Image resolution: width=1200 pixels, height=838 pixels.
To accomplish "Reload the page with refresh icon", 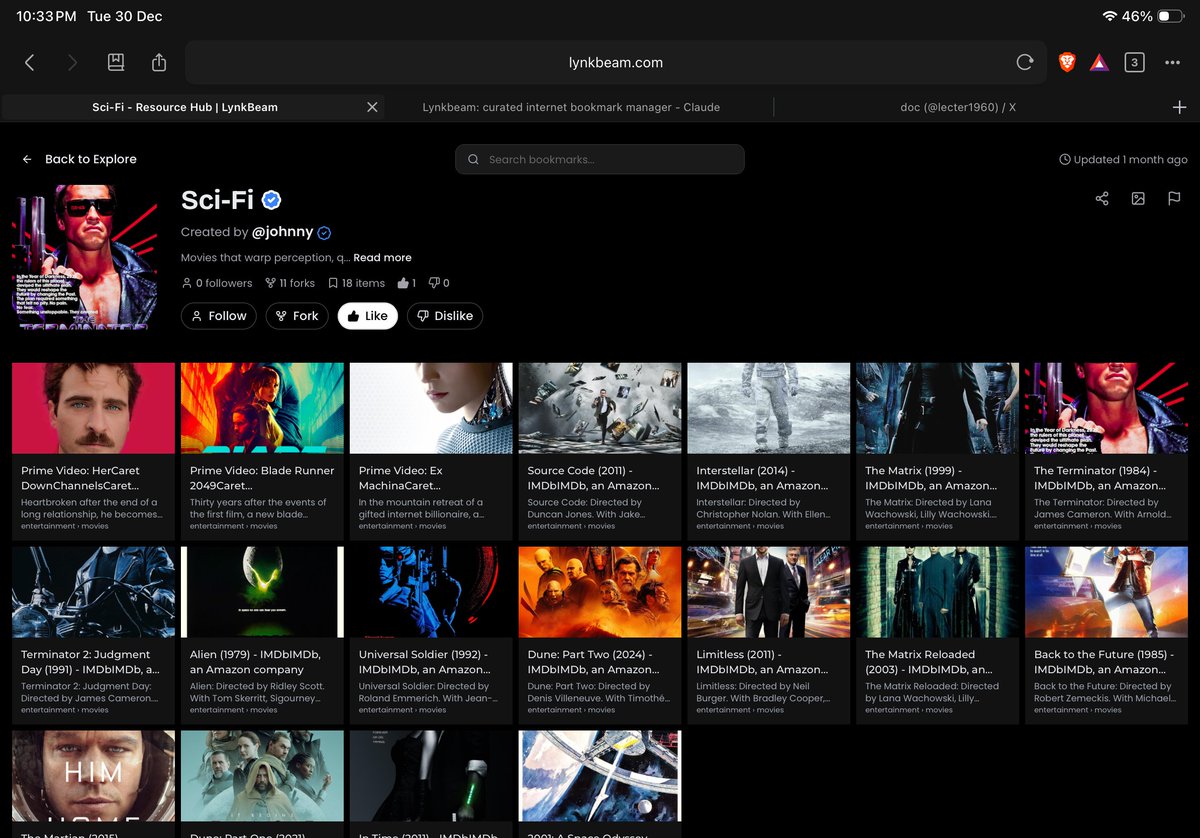I will coord(1025,62).
